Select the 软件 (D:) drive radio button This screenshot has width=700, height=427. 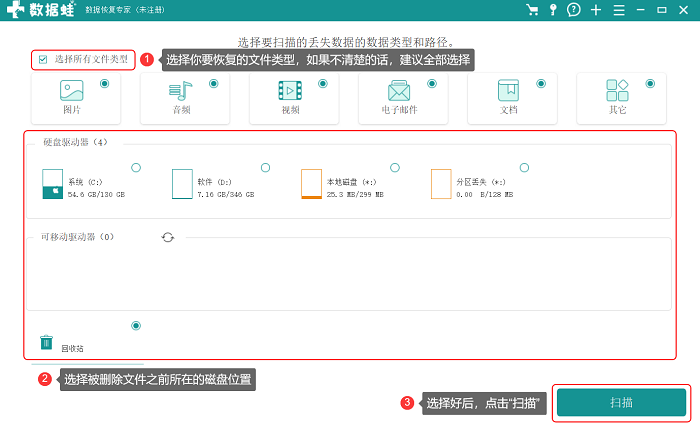click(266, 167)
